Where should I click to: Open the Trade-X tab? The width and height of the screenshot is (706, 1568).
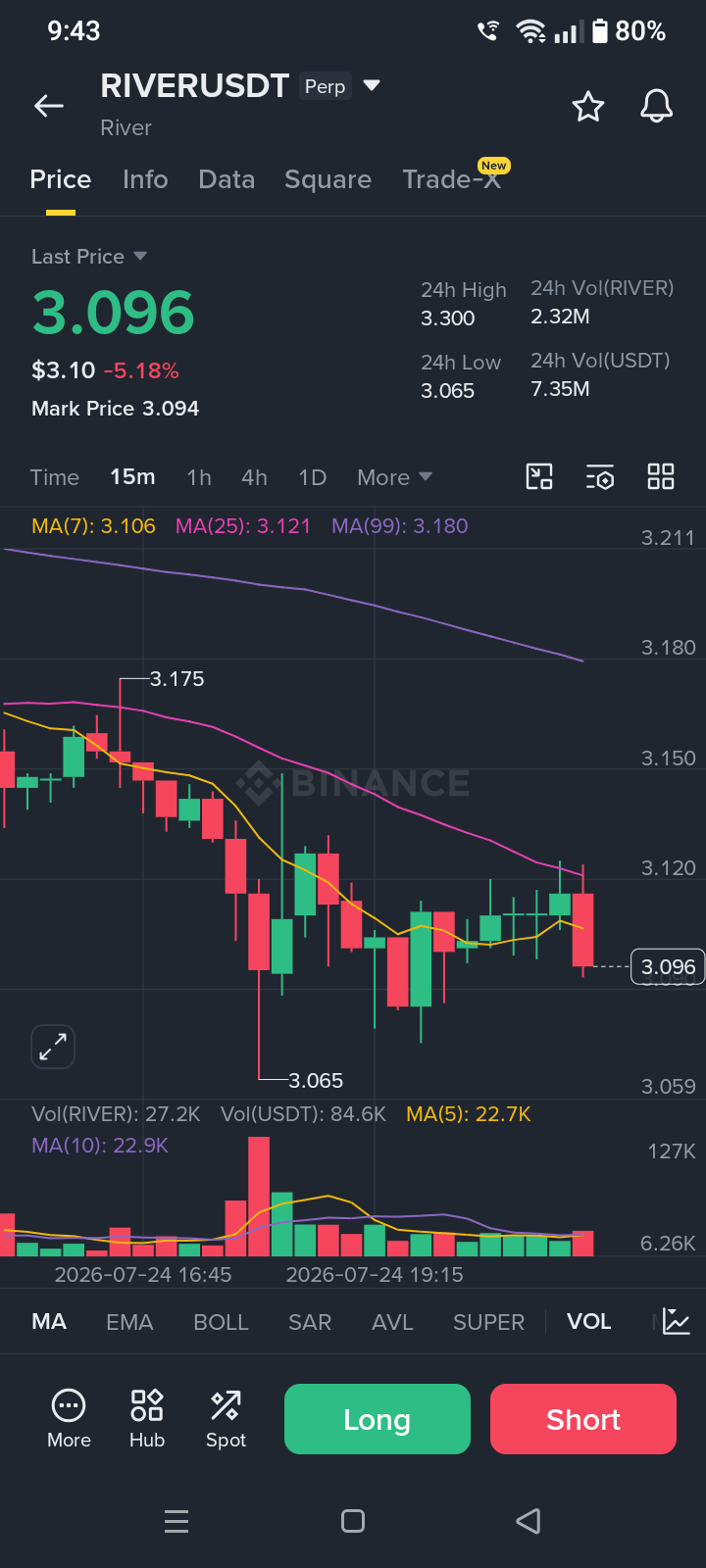(452, 179)
